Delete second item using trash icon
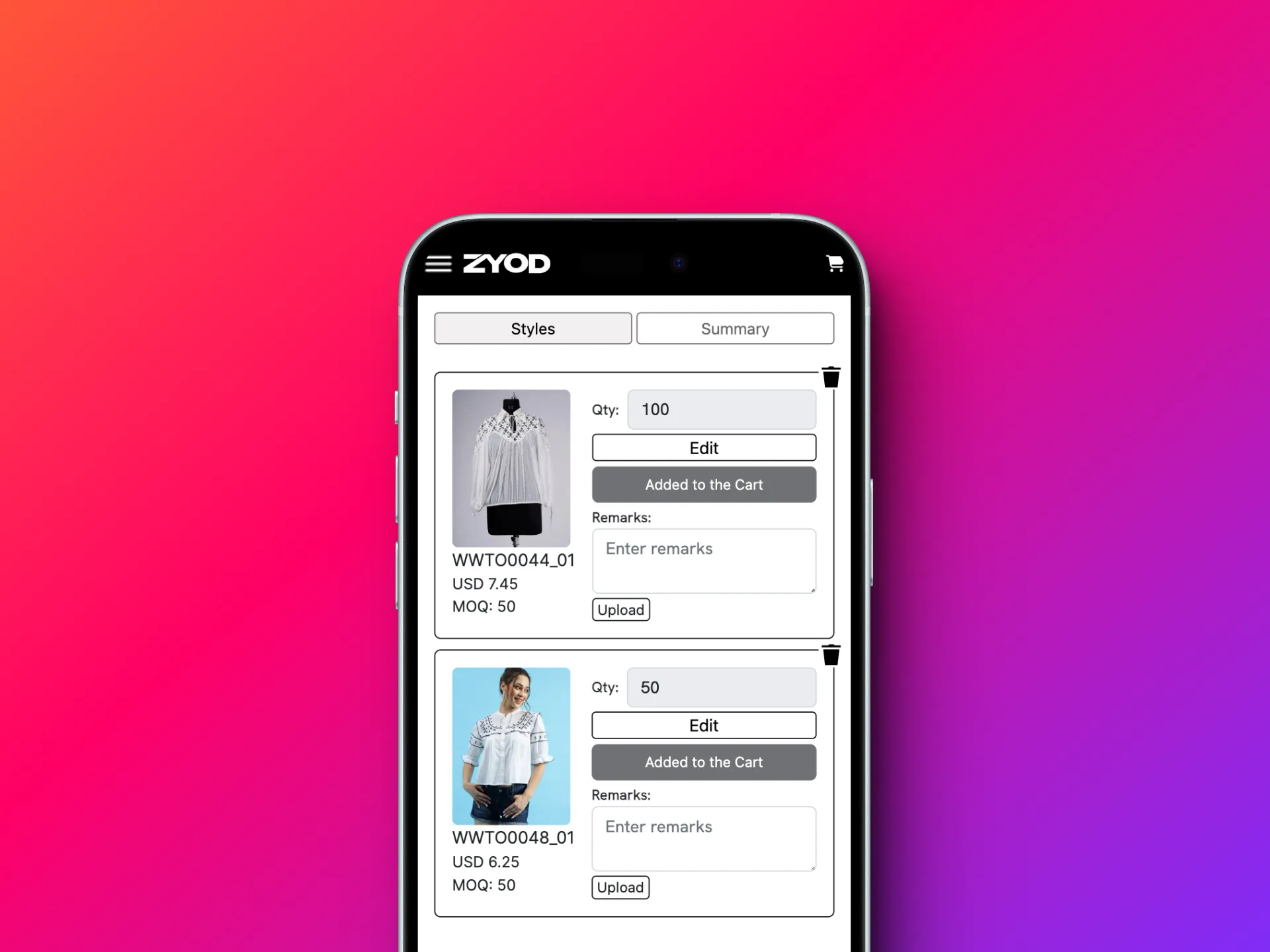Viewport: 1270px width, 952px height. coord(832,656)
